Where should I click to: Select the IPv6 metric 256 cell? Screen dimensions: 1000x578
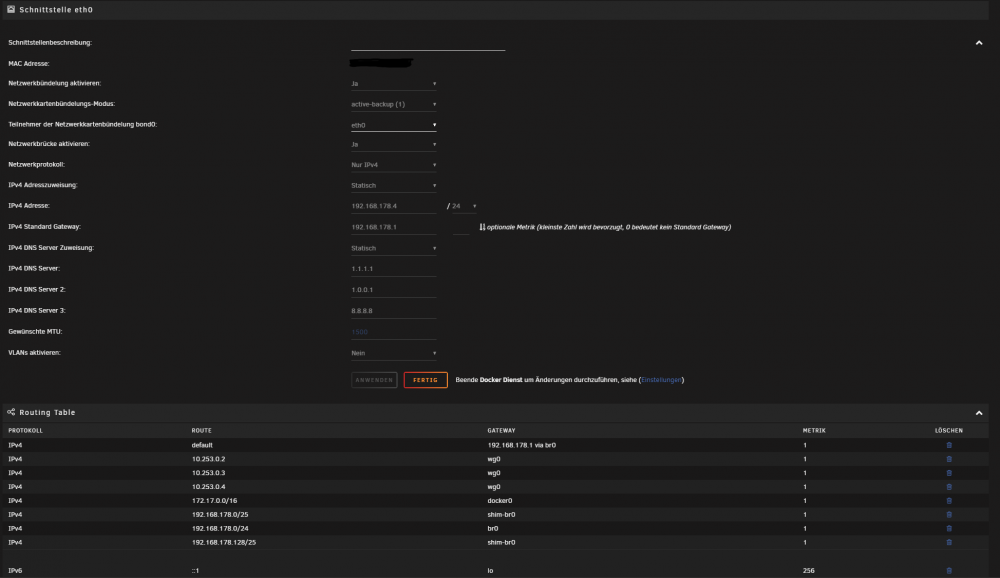[809, 571]
